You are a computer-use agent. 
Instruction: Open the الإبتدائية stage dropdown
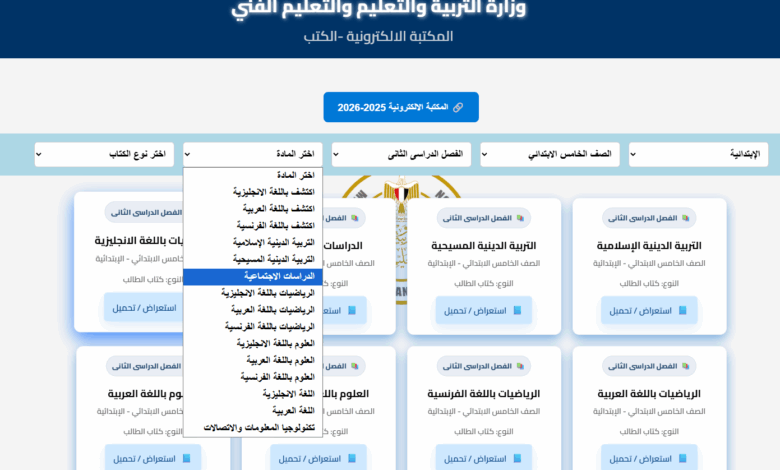[x=698, y=154]
